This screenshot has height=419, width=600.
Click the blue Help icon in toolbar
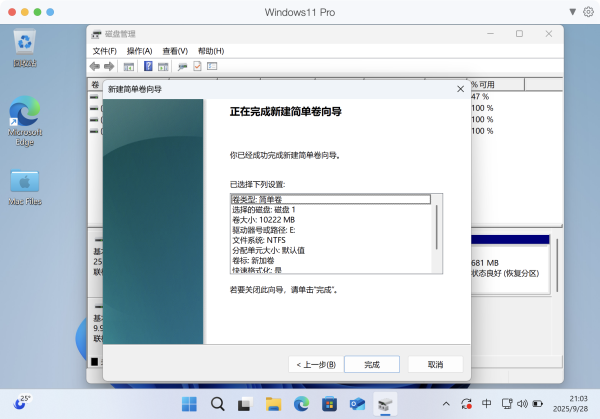tap(148, 66)
